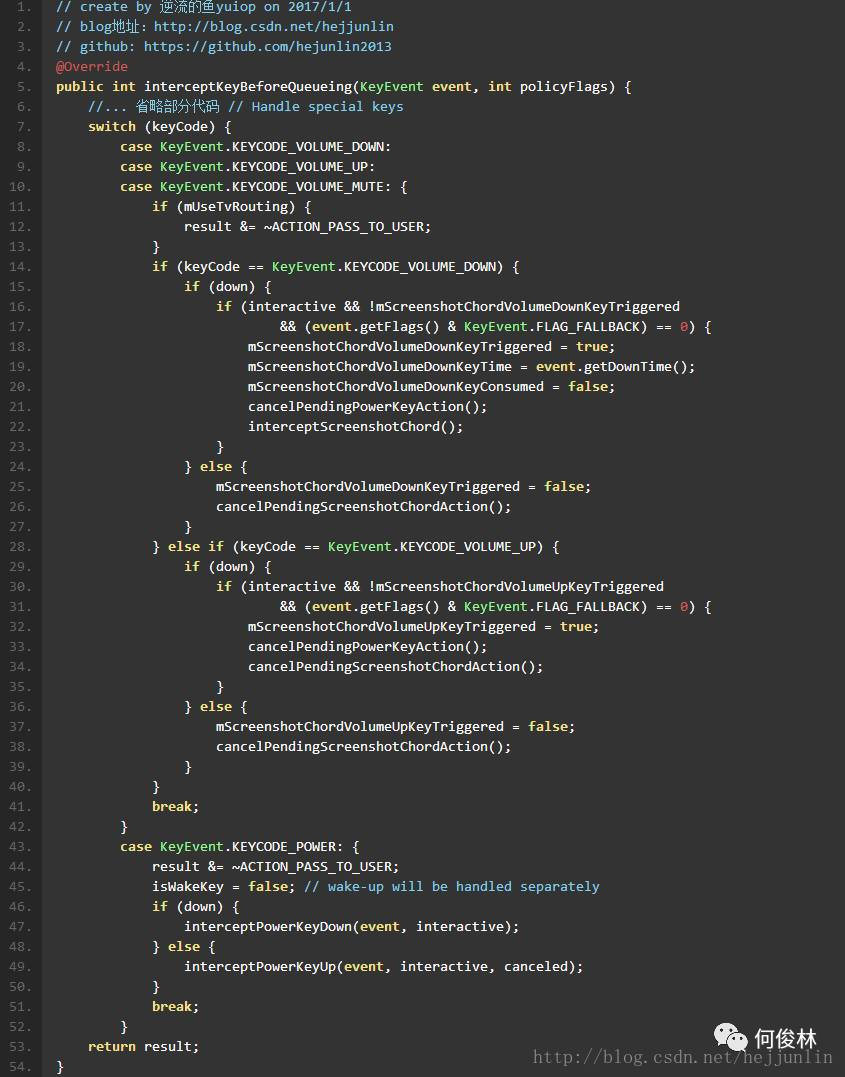
Task: Click the 'int policyFlags' parameter
Action: point(548,87)
